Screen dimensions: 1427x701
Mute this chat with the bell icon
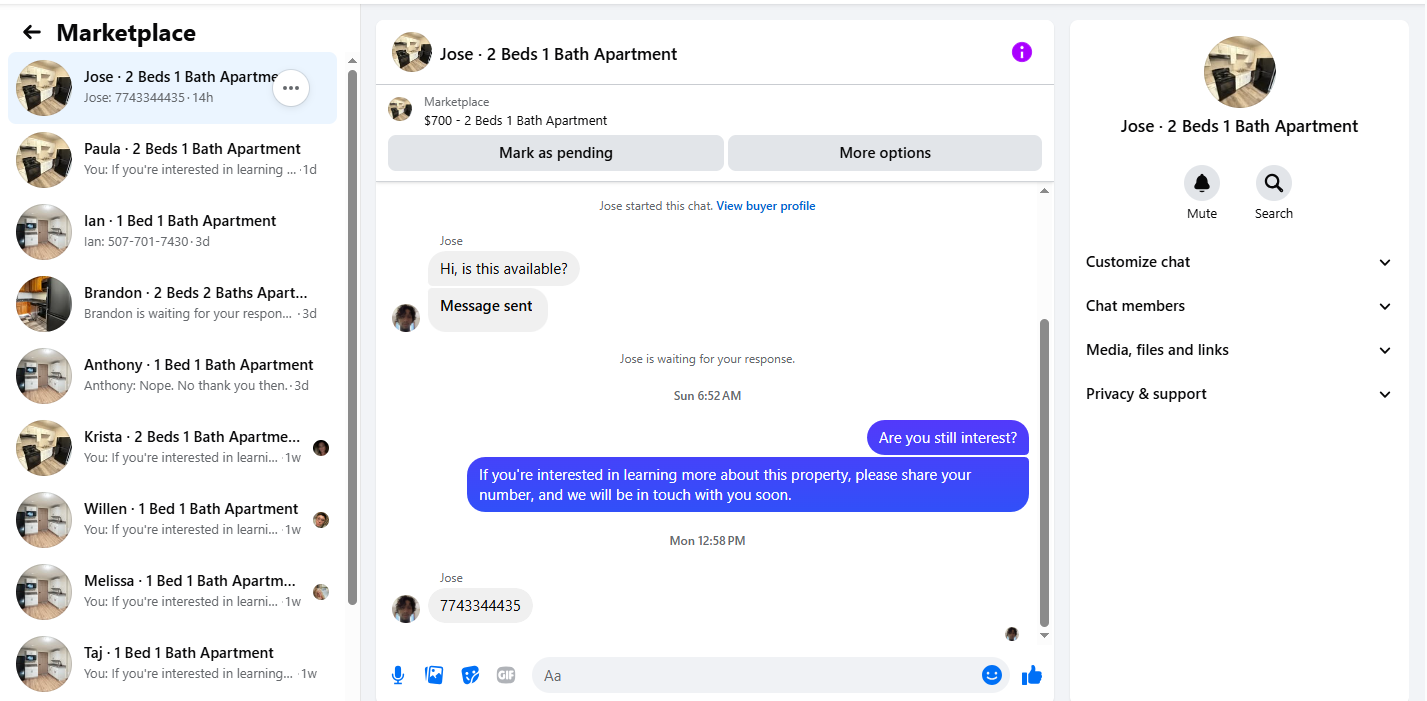pyautogui.click(x=1202, y=183)
